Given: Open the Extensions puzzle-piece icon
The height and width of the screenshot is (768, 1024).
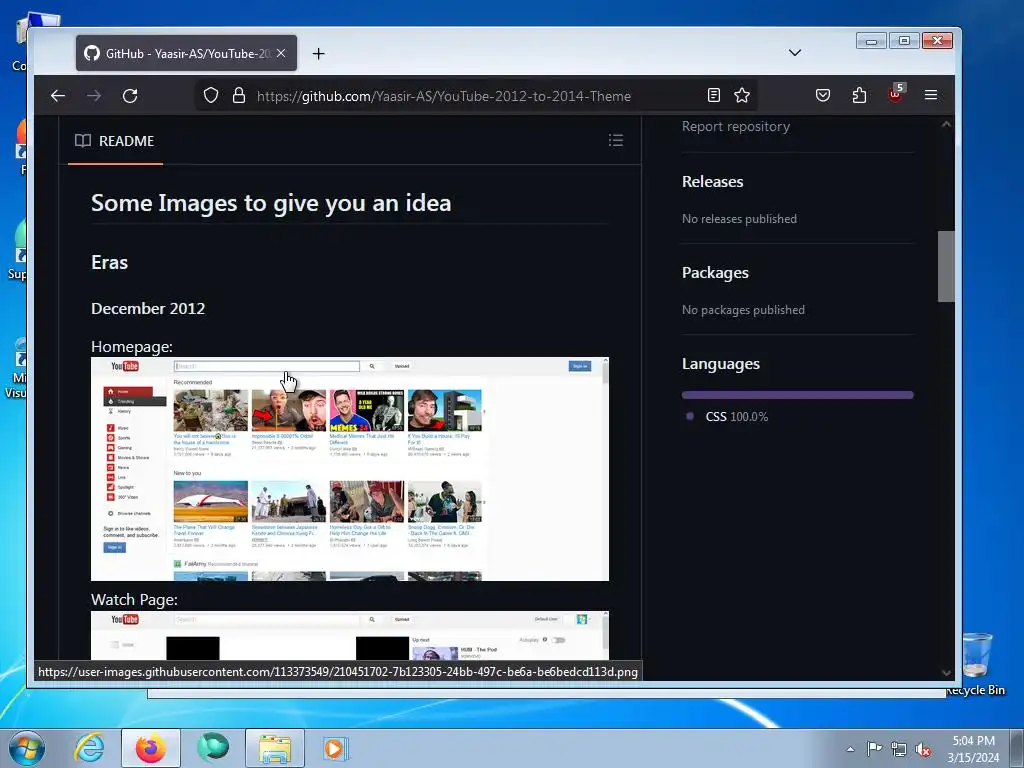Looking at the screenshot, I should tap(859, 96).
